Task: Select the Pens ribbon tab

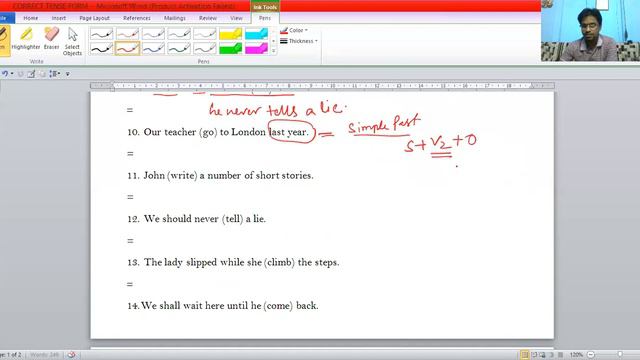Action: pyautogui.click(x=264, y=18)
